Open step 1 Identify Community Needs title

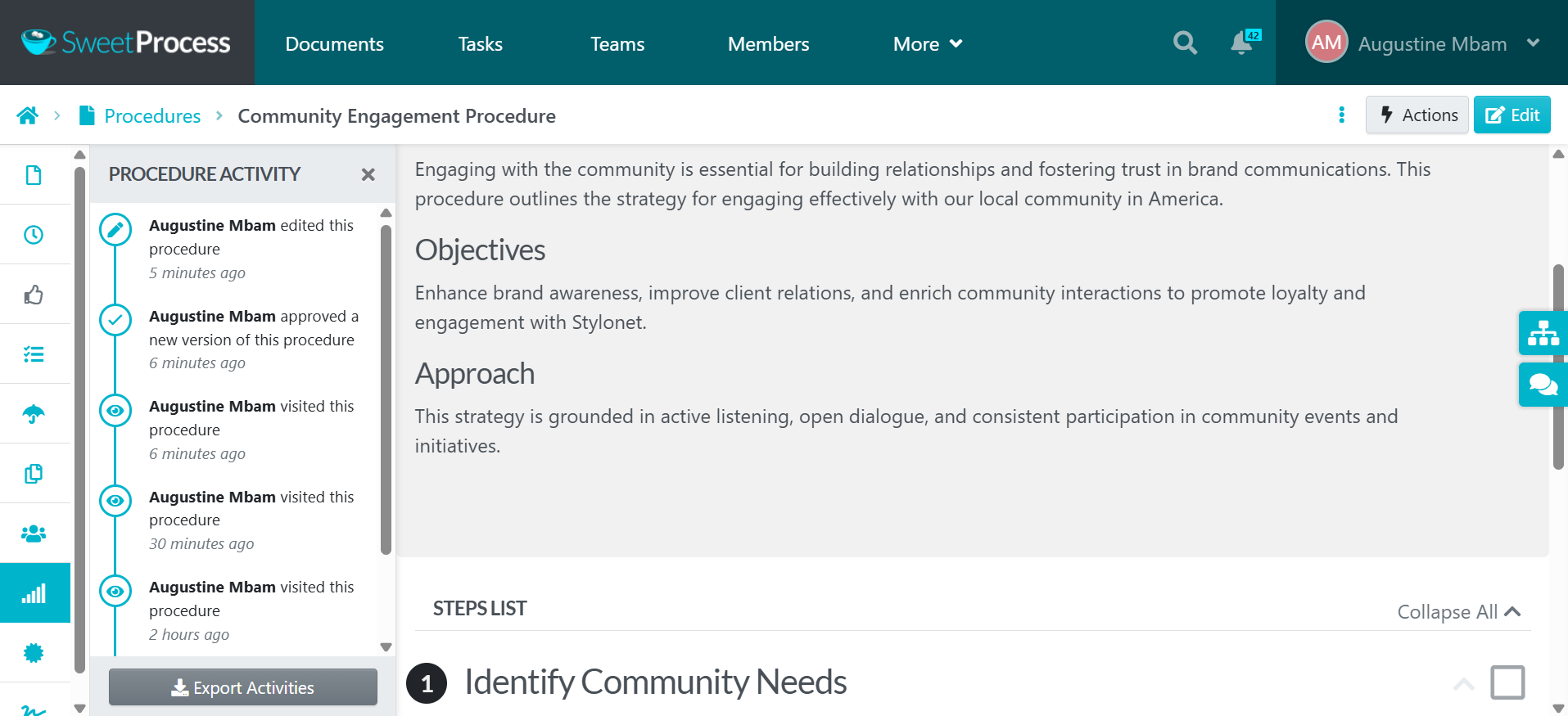coord(655,682)
